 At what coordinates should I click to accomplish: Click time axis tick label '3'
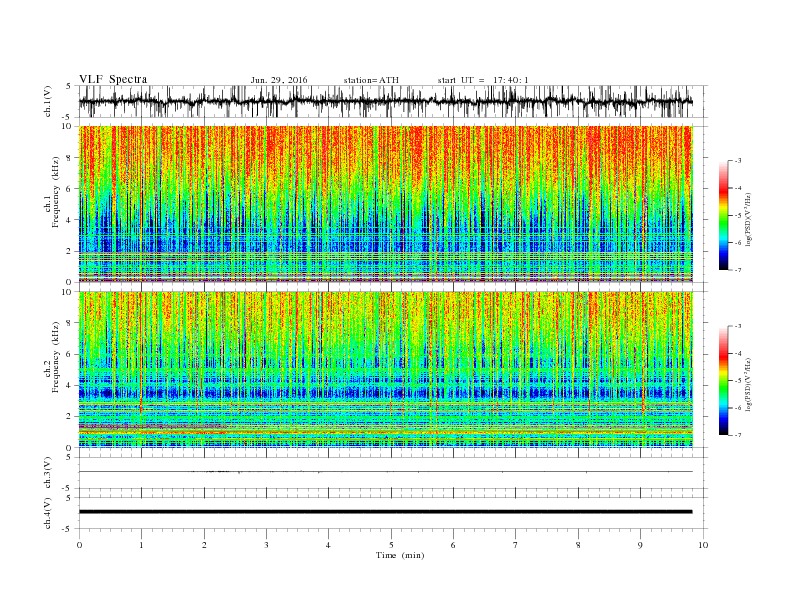pyautogui.click(x=266, y=545)
